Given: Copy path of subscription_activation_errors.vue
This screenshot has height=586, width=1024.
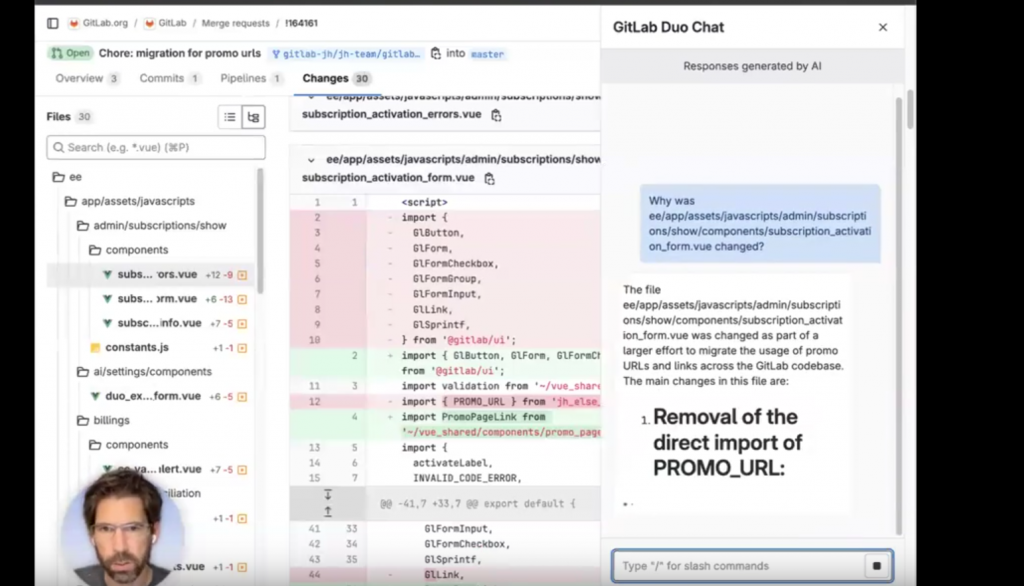Looking at the screenshot, I should tap(496, 115).
